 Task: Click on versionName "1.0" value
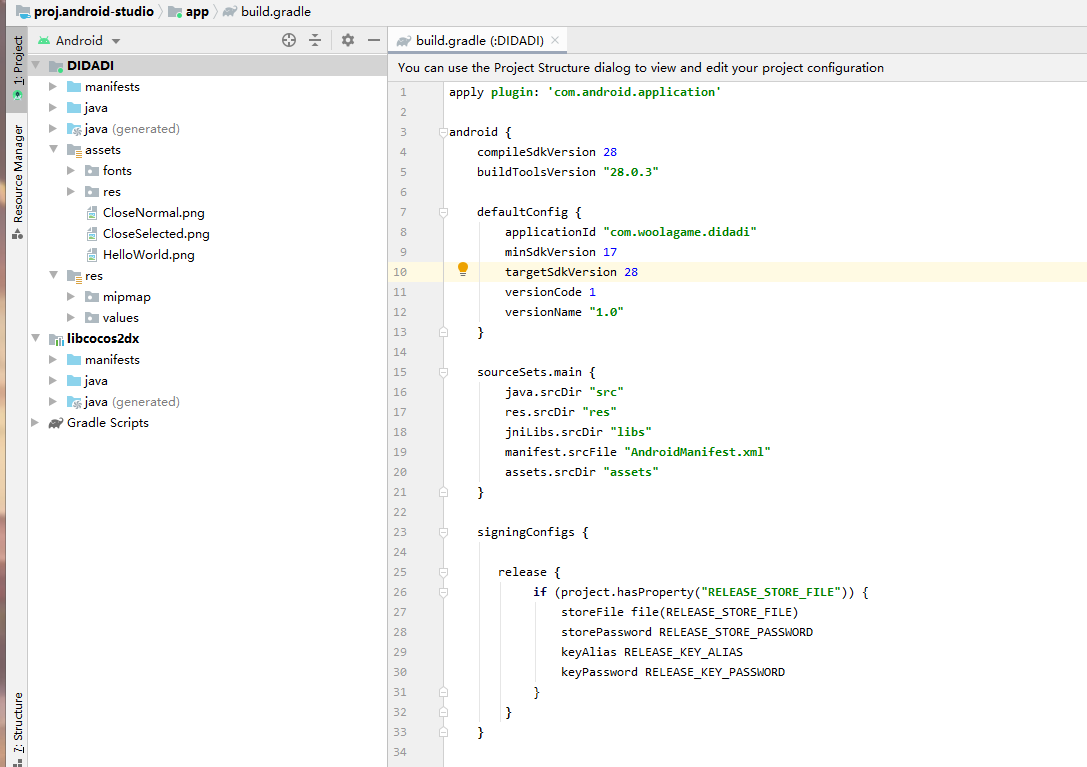[x=606, y=312]
